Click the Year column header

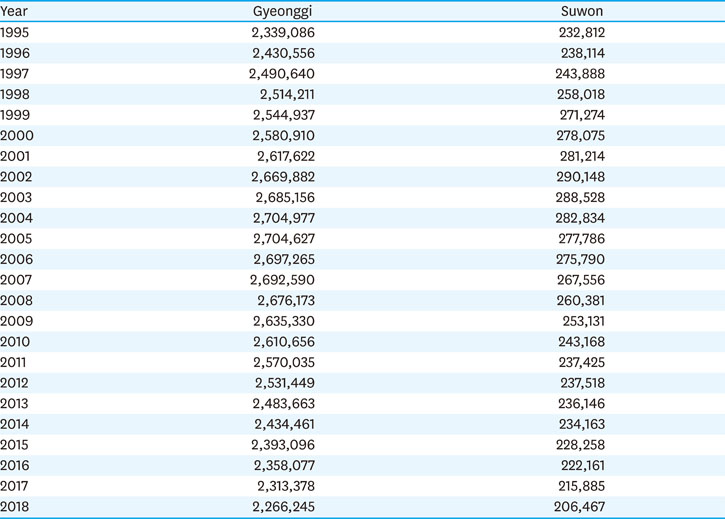14,11
